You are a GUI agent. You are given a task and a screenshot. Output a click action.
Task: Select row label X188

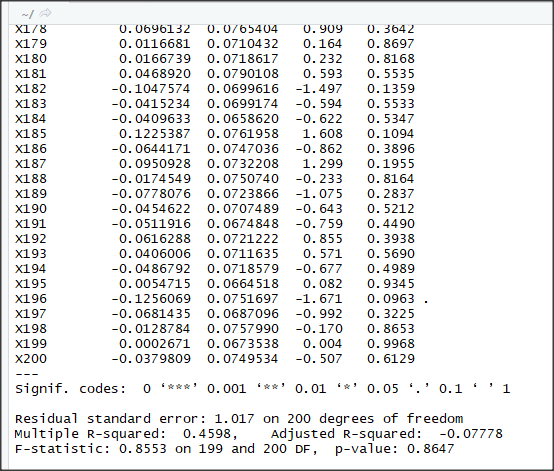pyautogui.click(x=31, y=179)
